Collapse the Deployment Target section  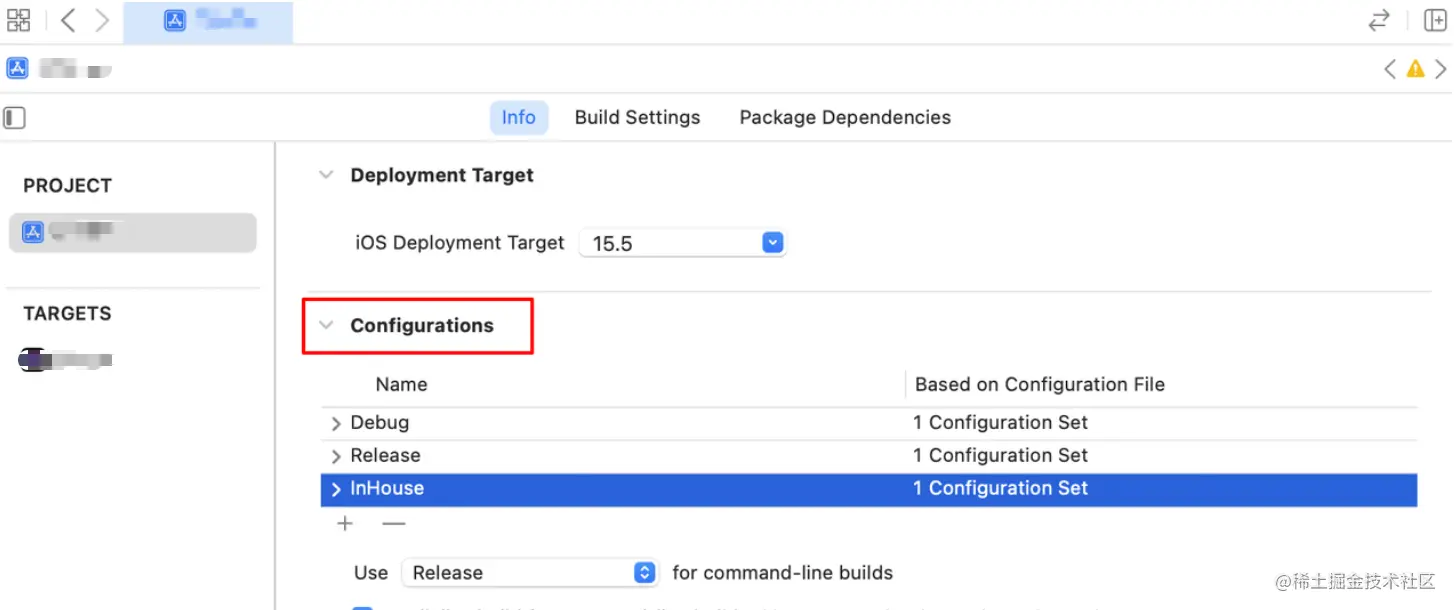tap(326, 175)
